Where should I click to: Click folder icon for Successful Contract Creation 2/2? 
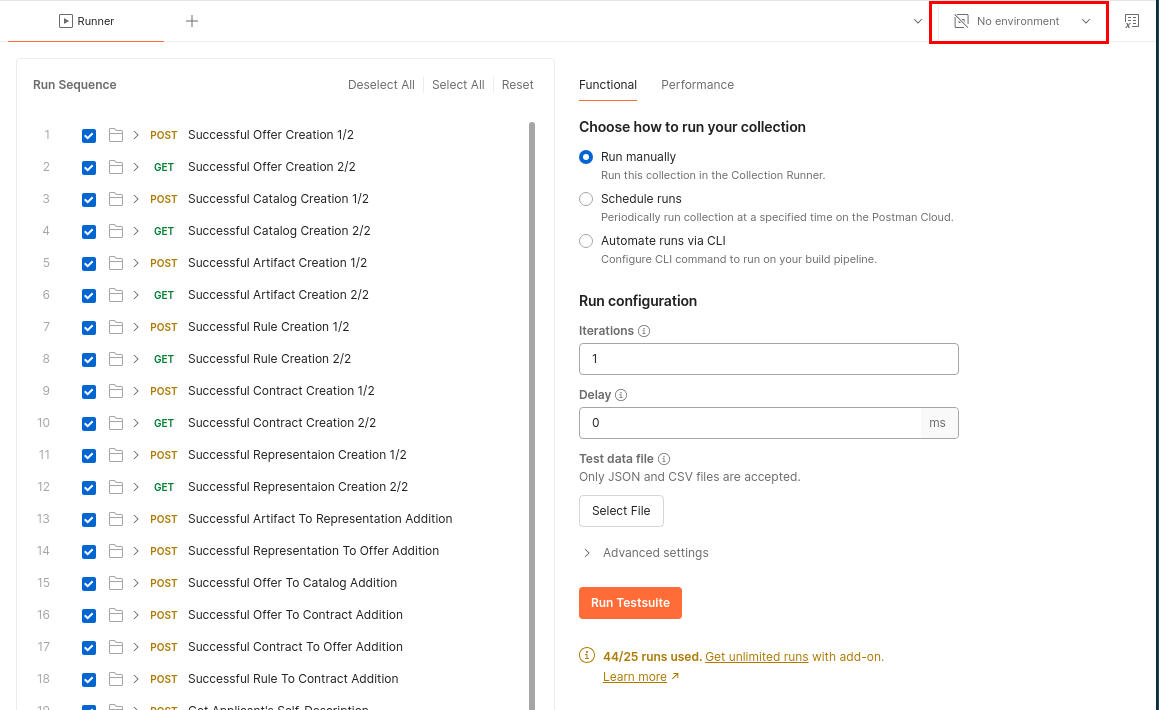pyautogui.click(x=116, y=423)
